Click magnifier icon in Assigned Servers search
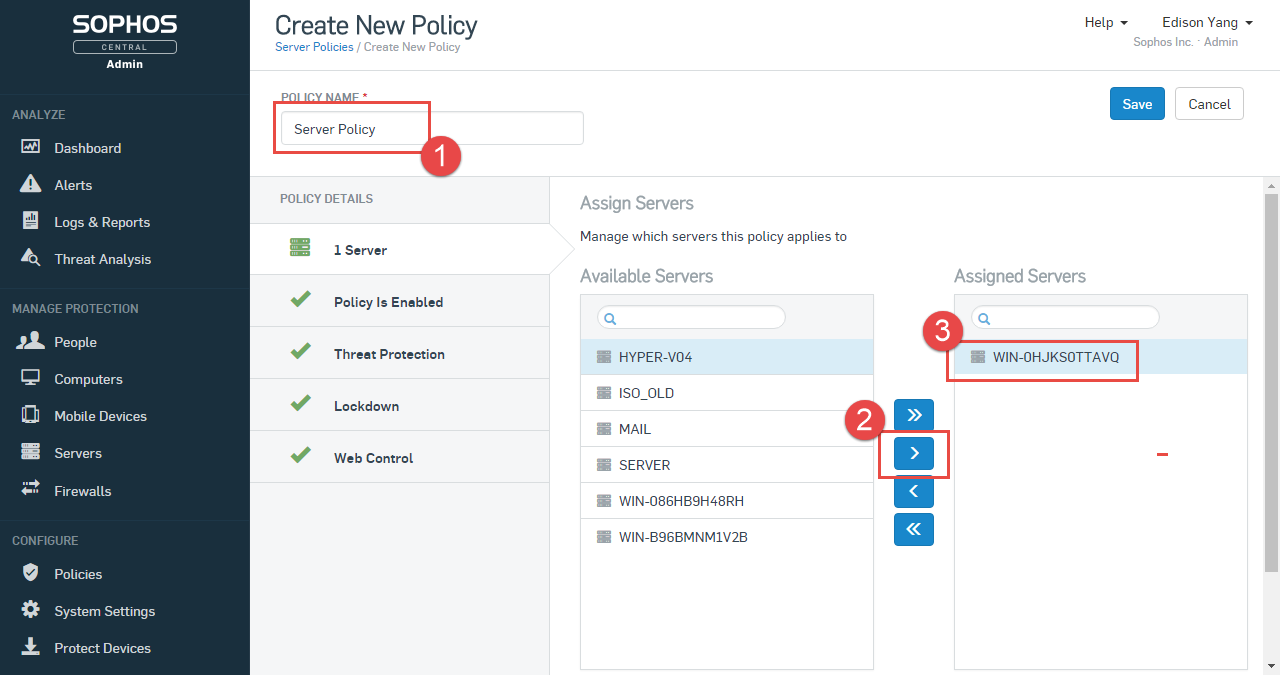Screen dimensions: 1280x675 985,318
